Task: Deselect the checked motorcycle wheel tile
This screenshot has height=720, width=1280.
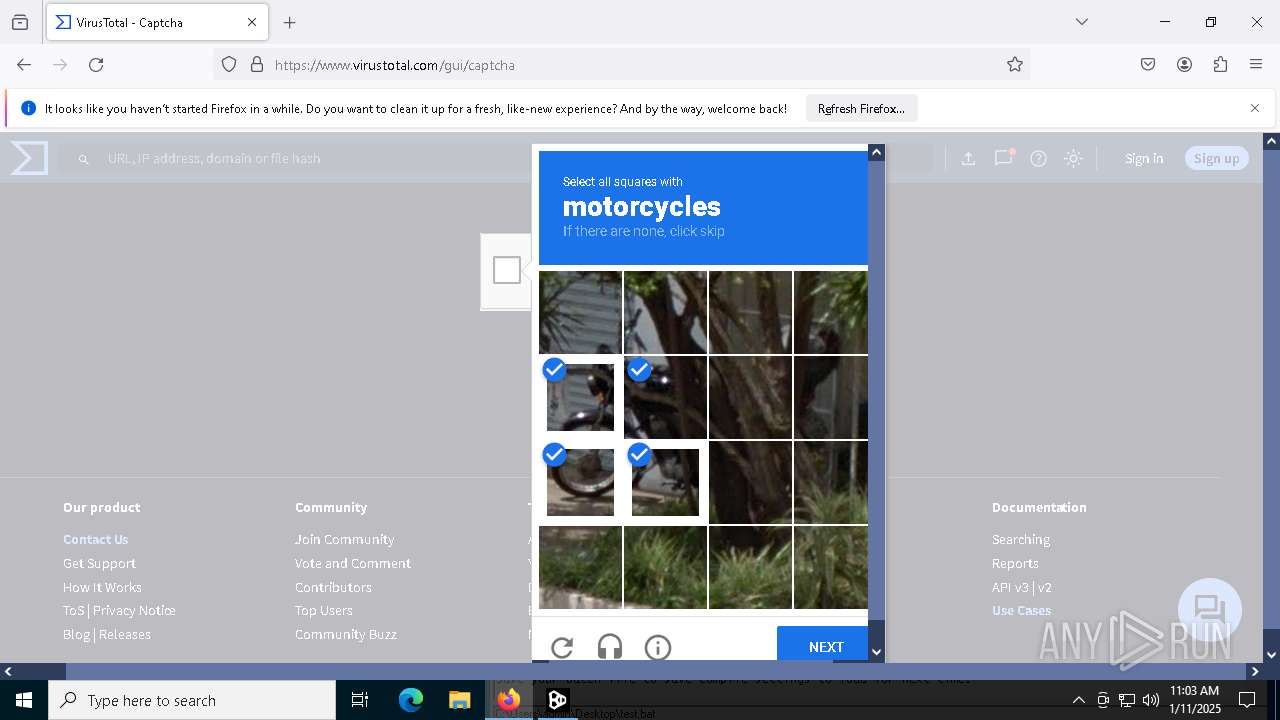Action: coord(580,482)
